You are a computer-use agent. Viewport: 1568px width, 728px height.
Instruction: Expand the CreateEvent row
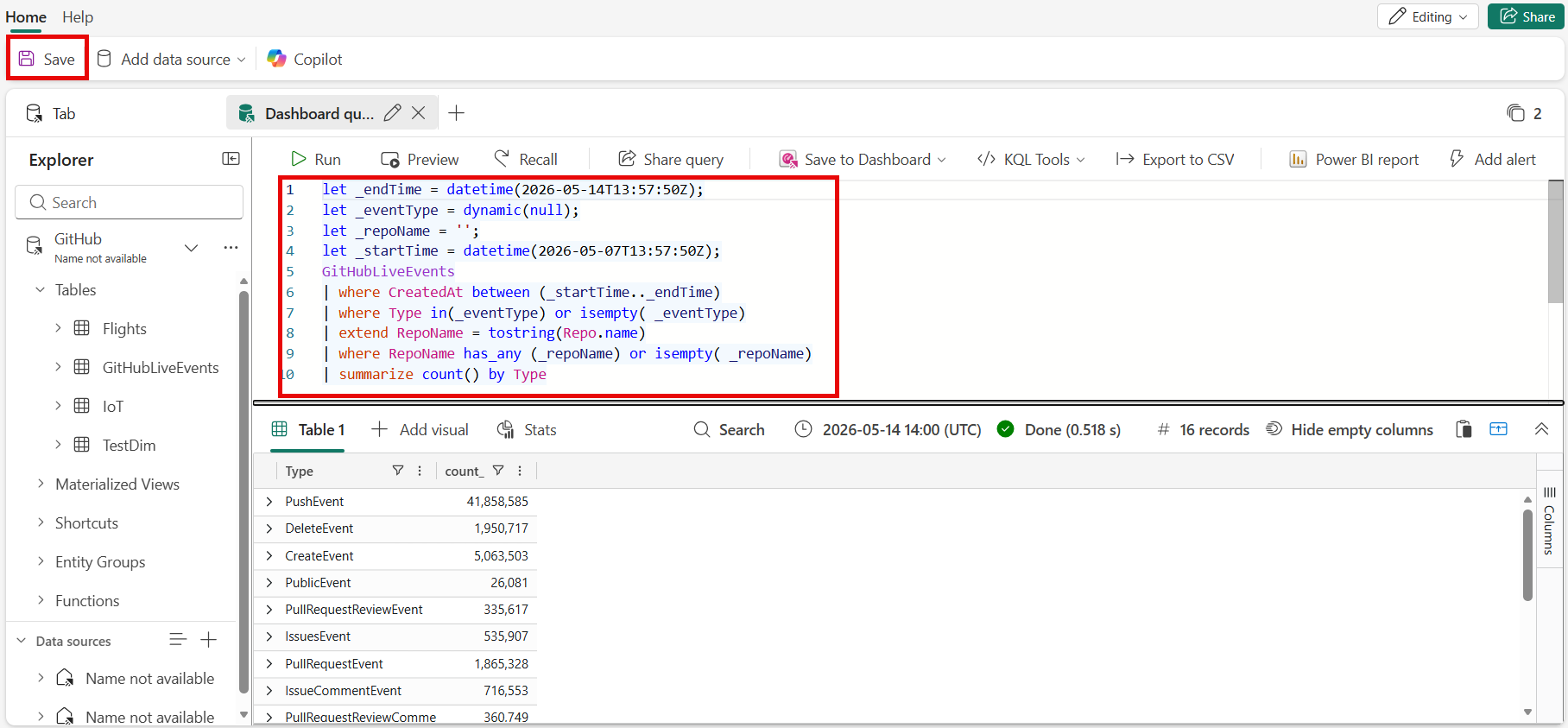(x=269, y=555)
